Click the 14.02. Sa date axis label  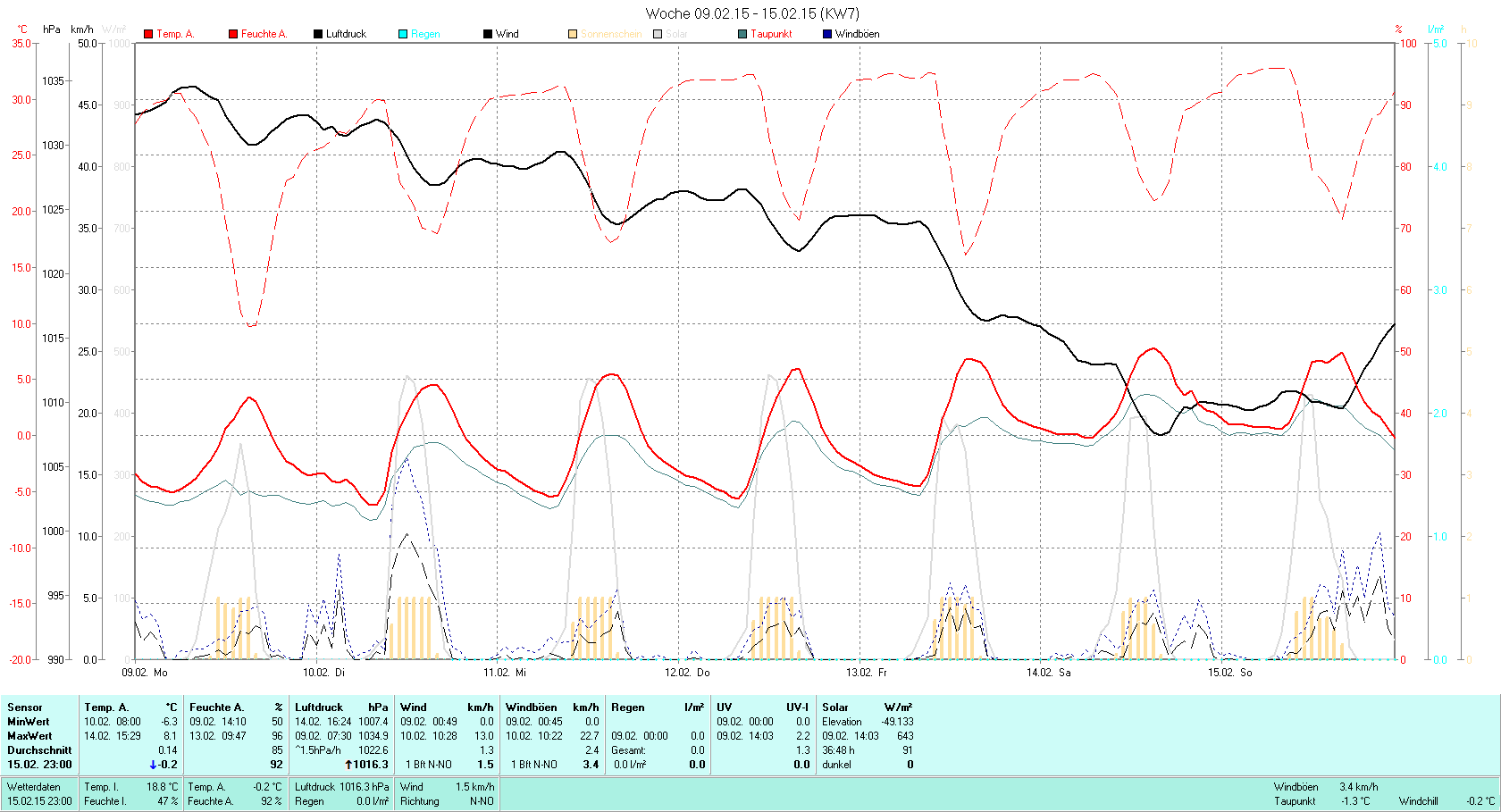[1049, 673]
